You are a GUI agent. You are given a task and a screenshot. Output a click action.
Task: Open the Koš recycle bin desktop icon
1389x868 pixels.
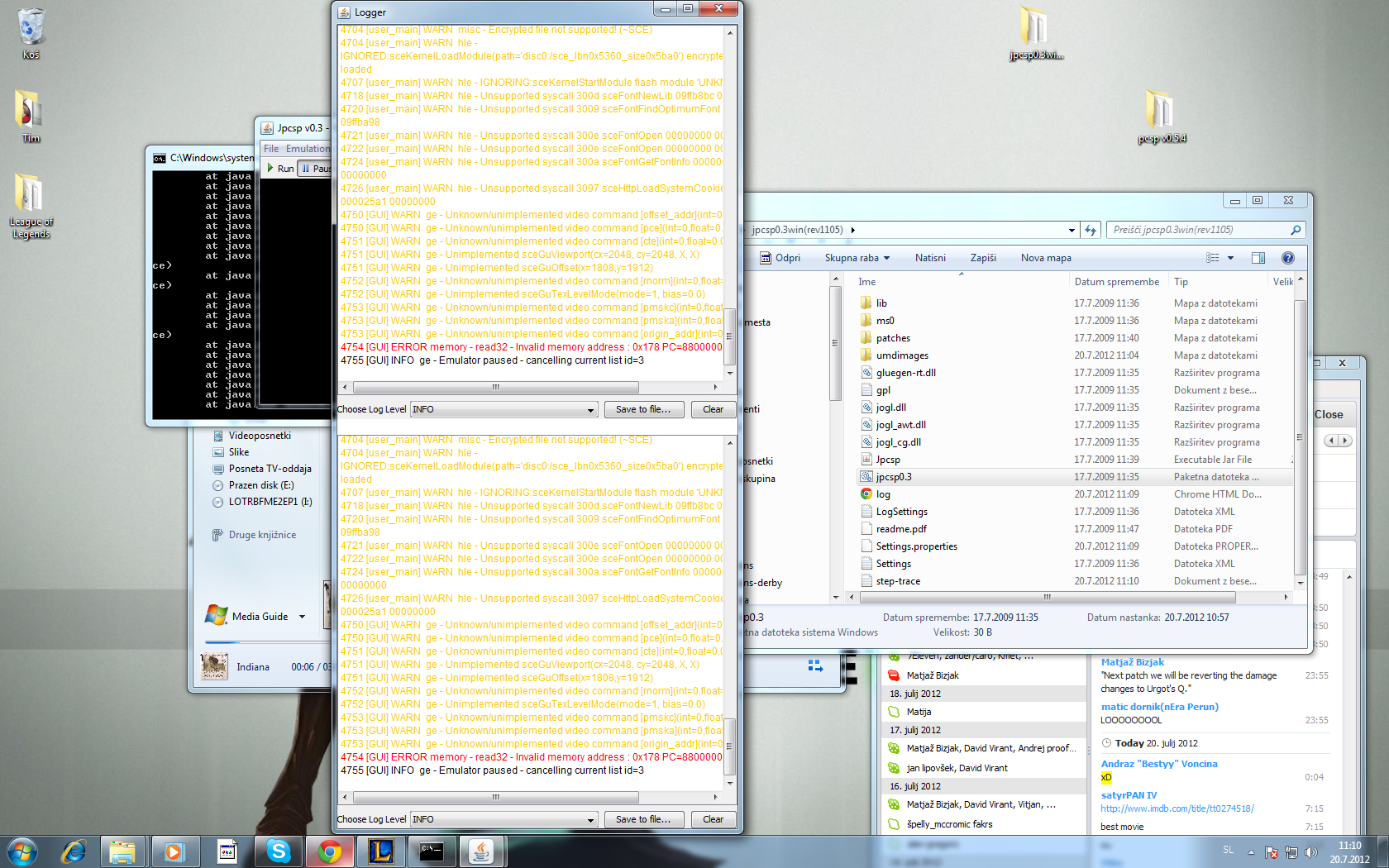pyautogui.click(x=31, y=33)
